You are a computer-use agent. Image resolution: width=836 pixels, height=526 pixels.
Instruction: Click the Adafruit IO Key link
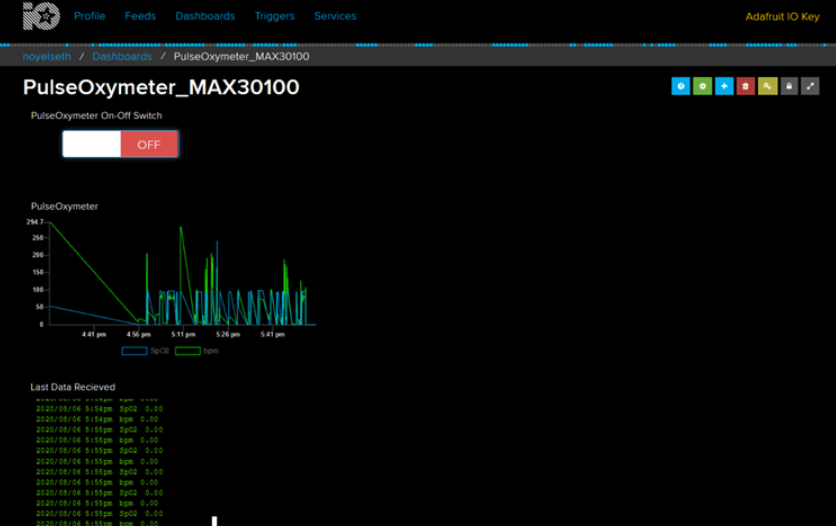[x=782, y=17]
